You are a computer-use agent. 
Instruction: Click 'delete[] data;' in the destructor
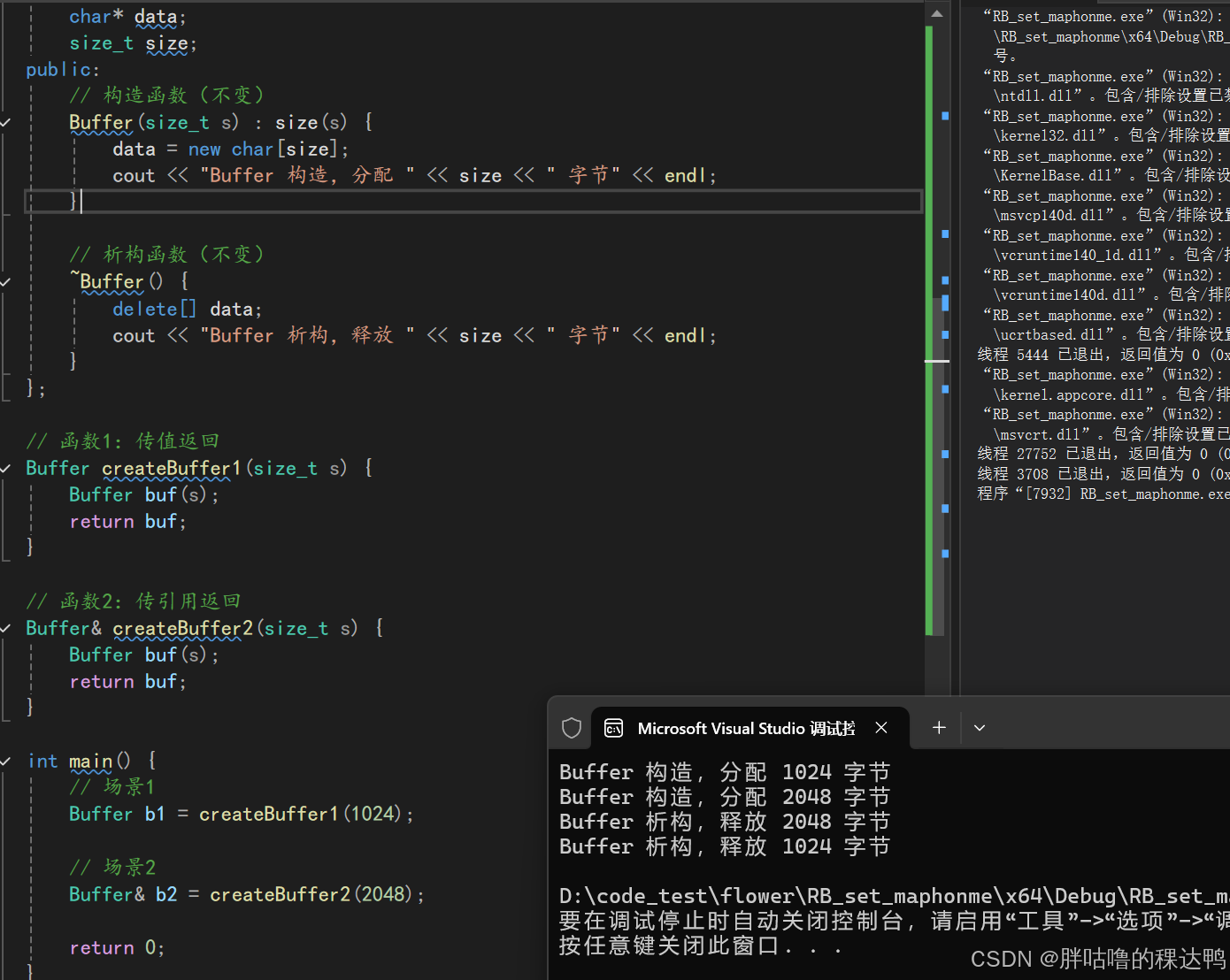(188, 309)
